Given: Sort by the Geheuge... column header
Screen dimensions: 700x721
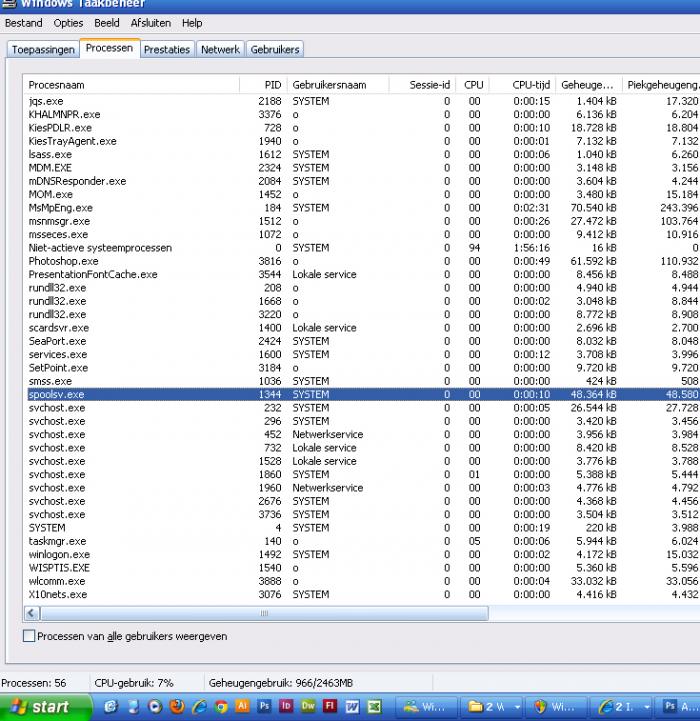Looking at the screenshot, I should coord(589,85).
